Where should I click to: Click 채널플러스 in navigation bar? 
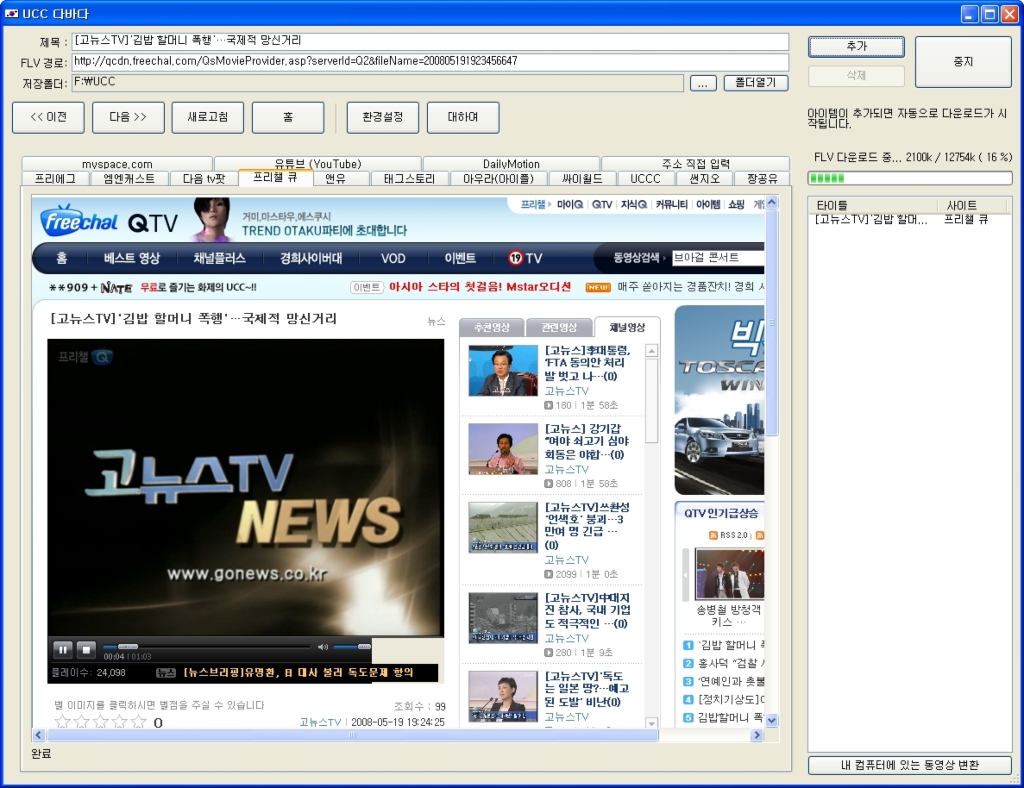coord(219,258)
